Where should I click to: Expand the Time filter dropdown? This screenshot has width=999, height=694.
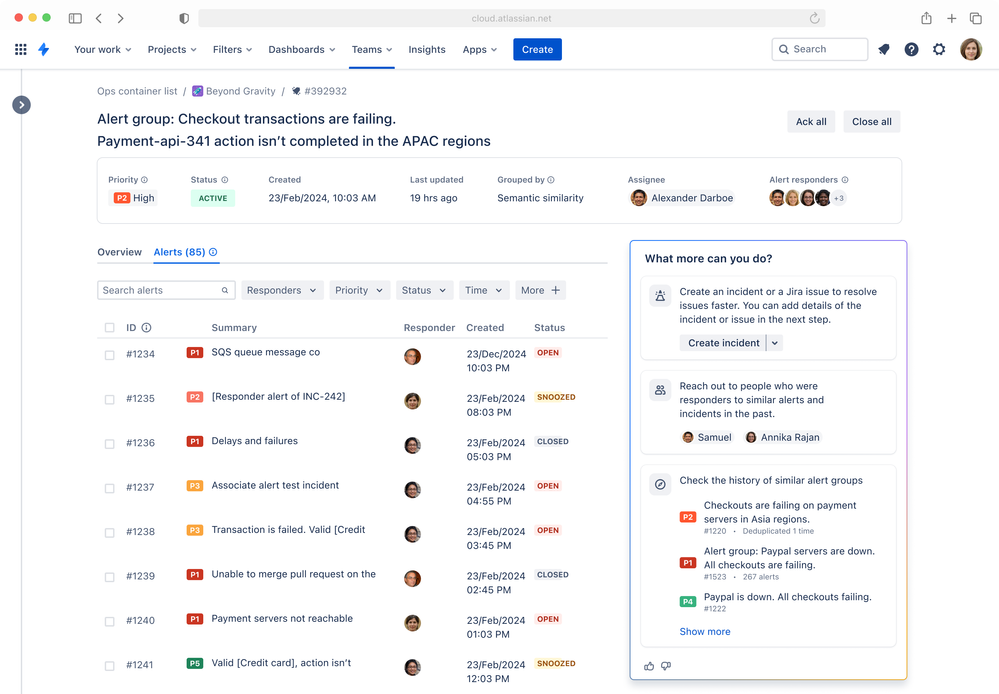pos(484,290)
